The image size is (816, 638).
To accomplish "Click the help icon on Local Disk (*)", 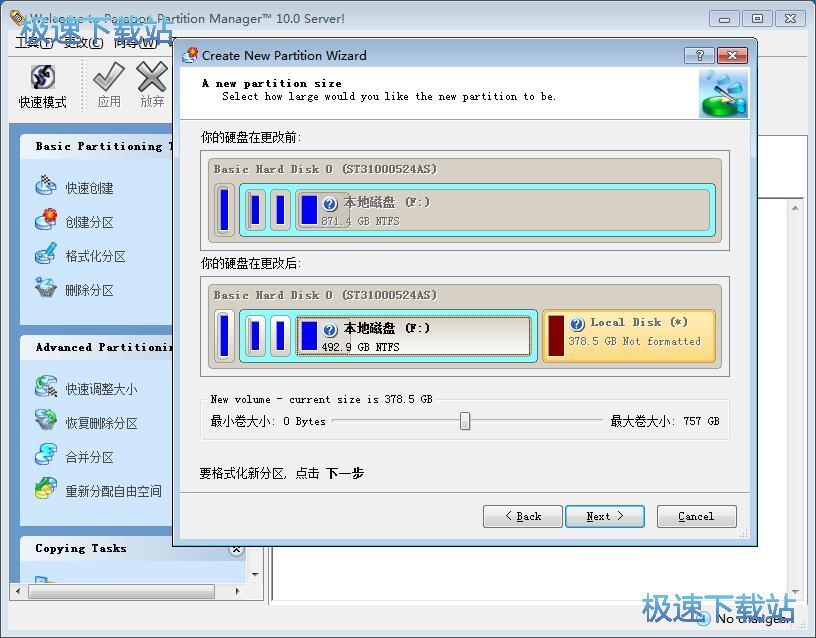I will (x=577, y=324).
